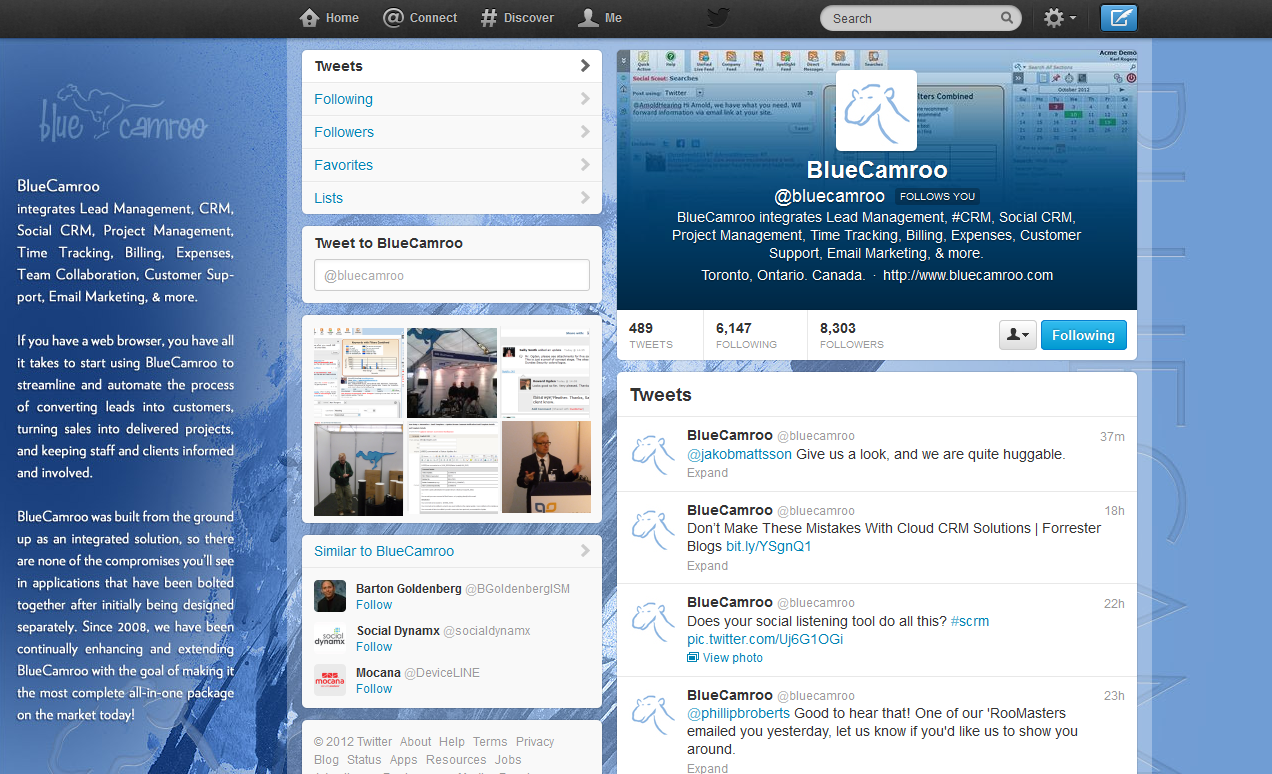Open thumbnail of man speaking at podium
1272x774 pixels.
[x=546, y=467]
